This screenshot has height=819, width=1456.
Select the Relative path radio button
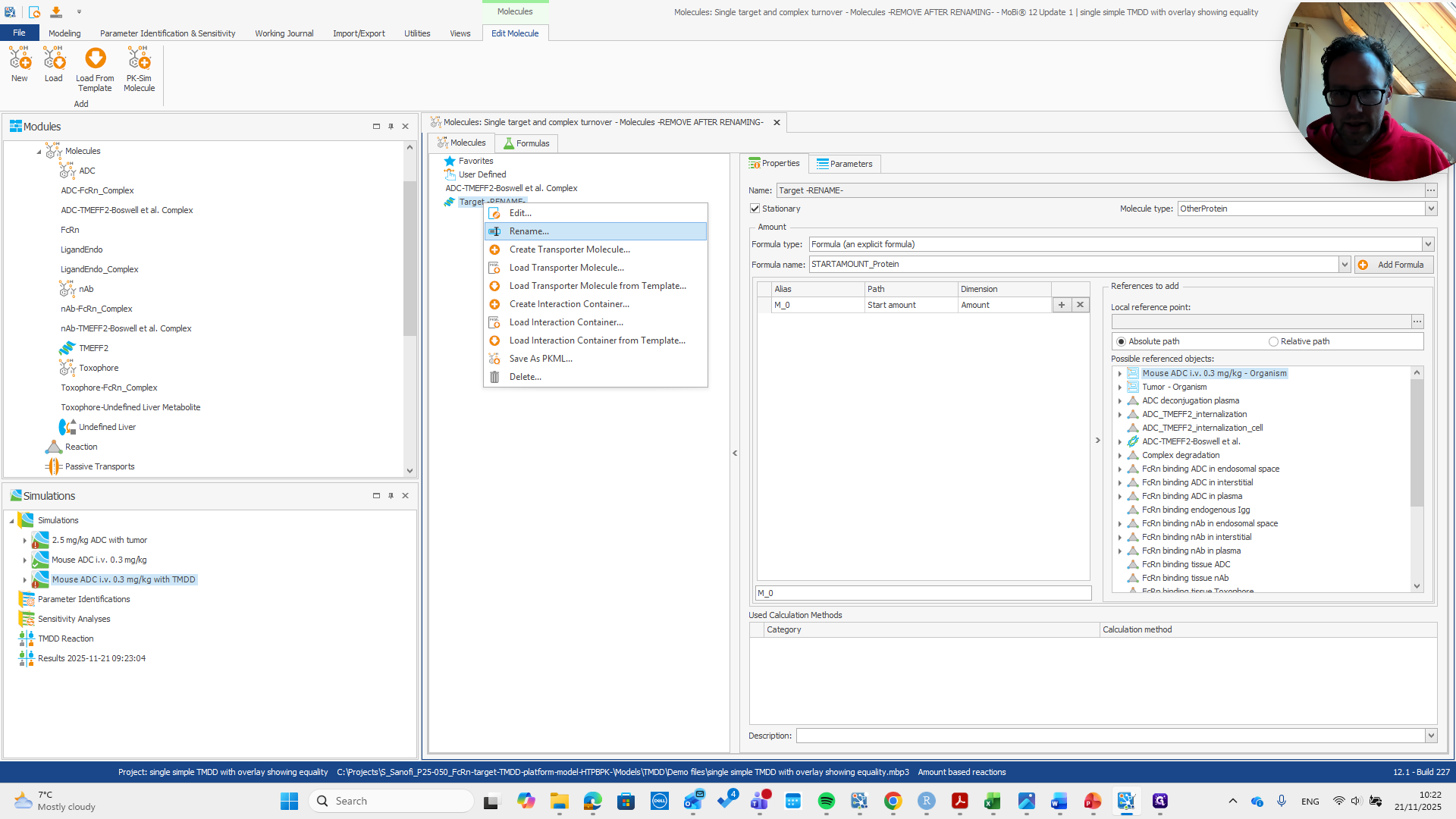(1273, 341)
